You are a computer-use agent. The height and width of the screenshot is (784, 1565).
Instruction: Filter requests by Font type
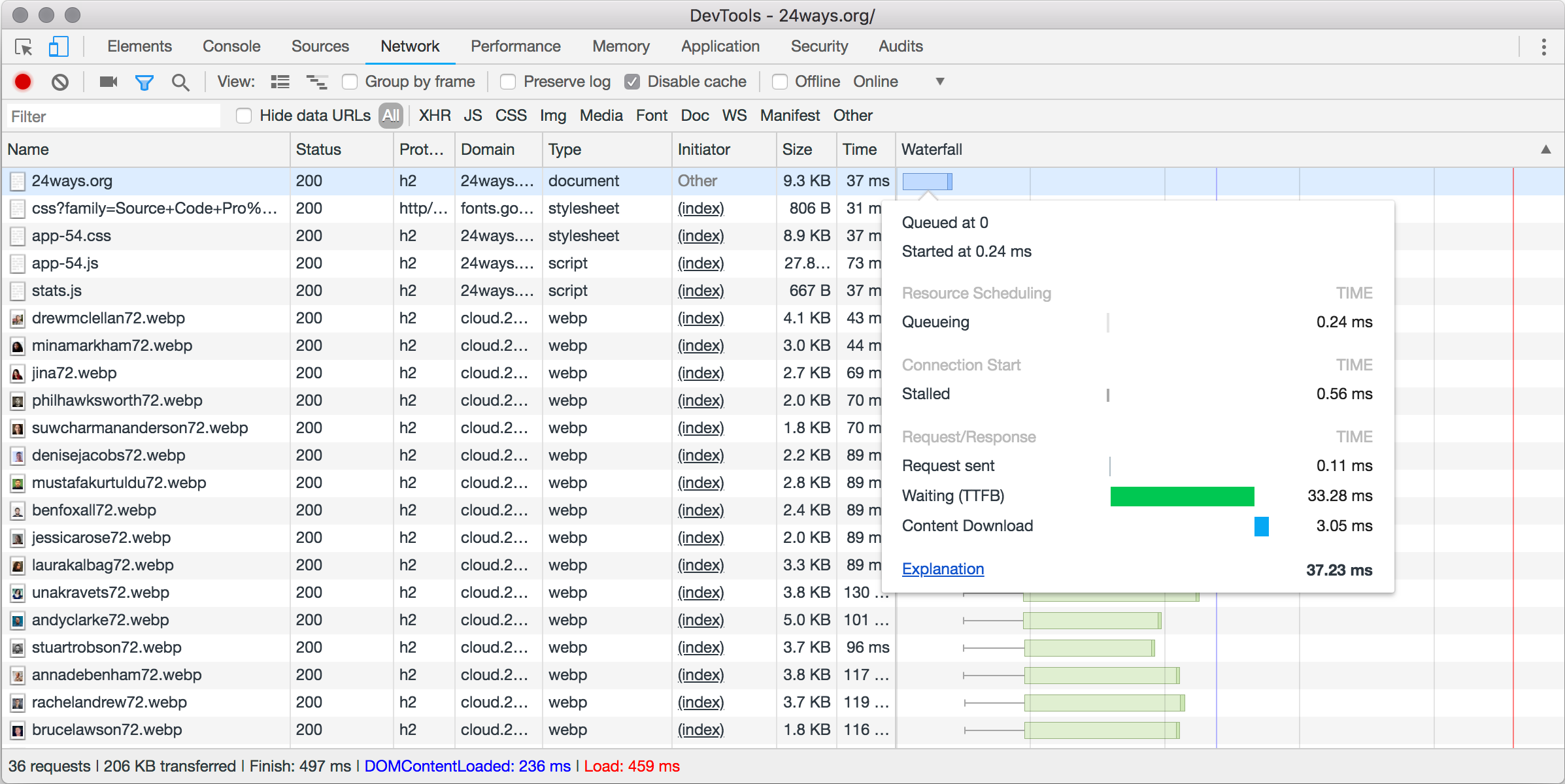[652, 116]
